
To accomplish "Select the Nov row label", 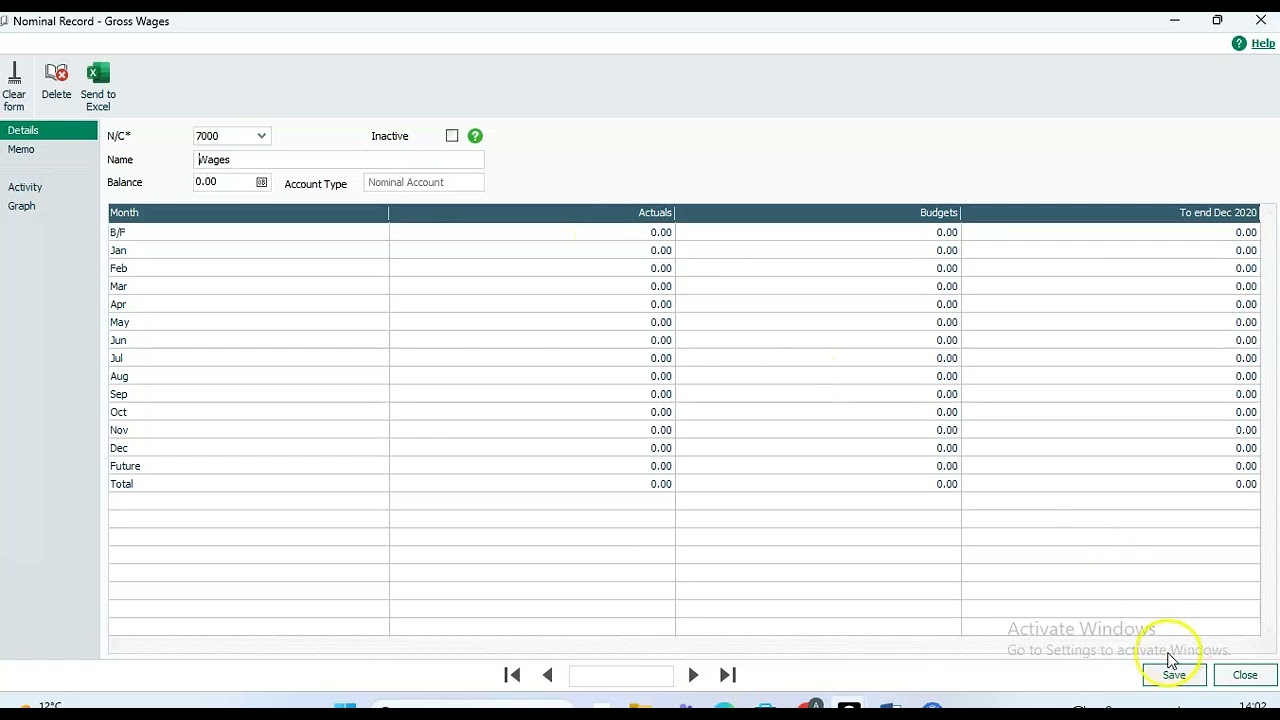I will (119, 430).
